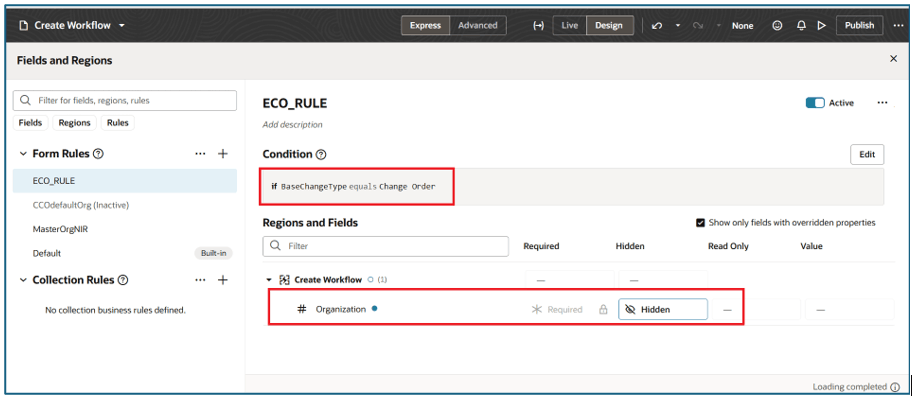913x396 pixels.
Task: Collapse the Collection Rules section
Action: 23,280
